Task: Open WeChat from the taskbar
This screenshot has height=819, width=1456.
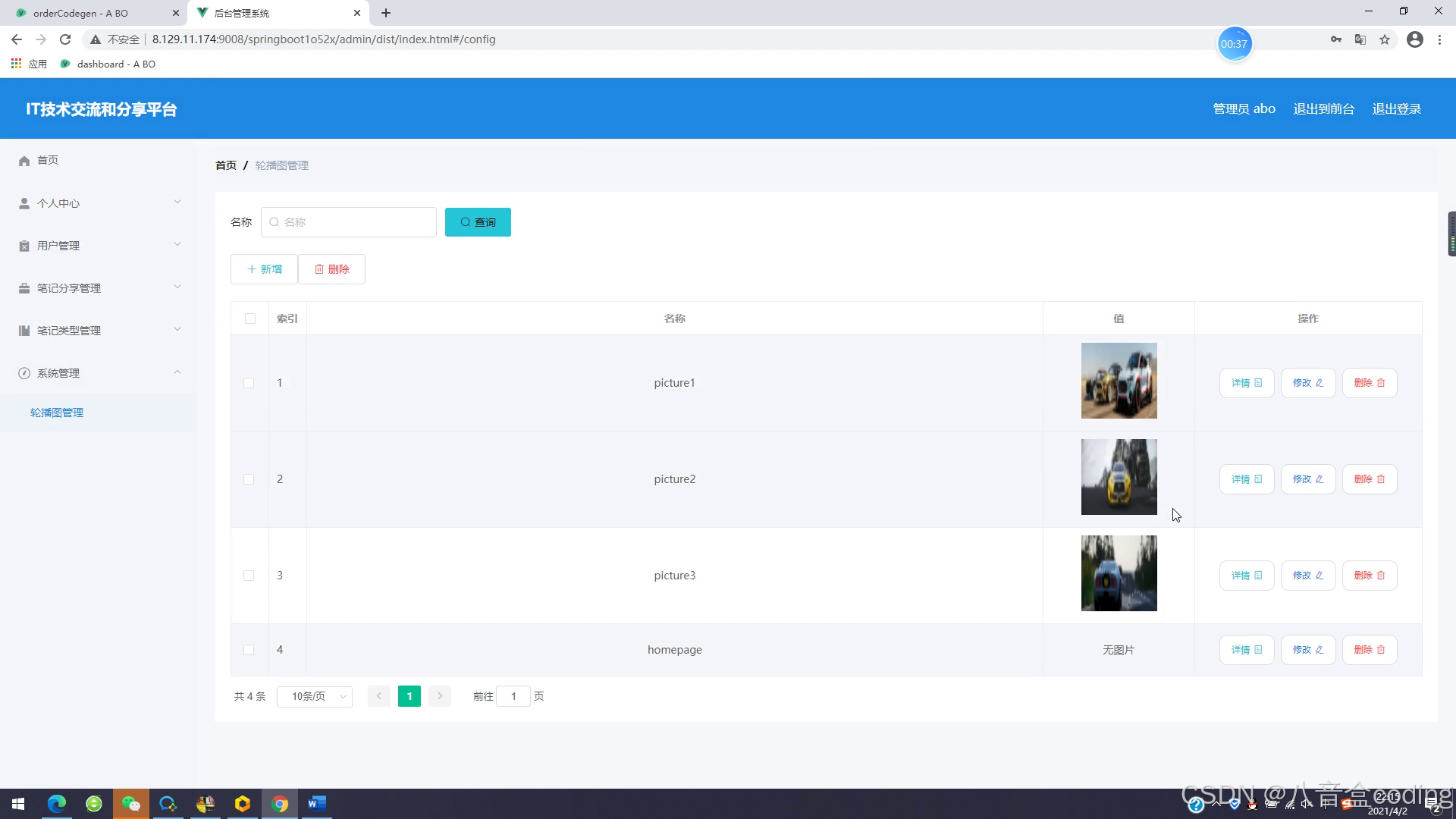Action: pyautogui.click(x=131, y=804)
